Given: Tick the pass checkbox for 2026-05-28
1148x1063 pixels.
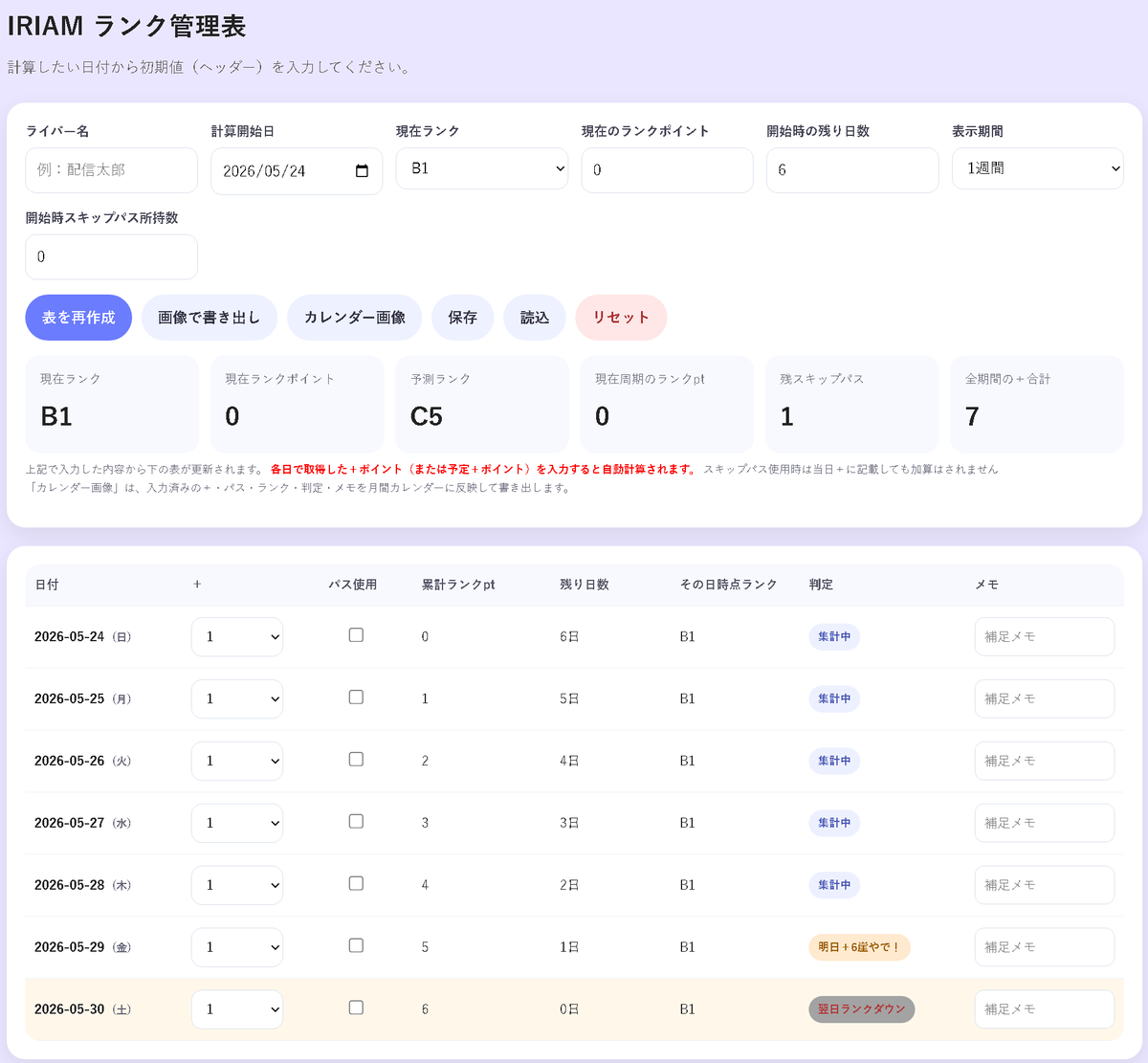Looking at the screenshot, I should tap(356, 884).
